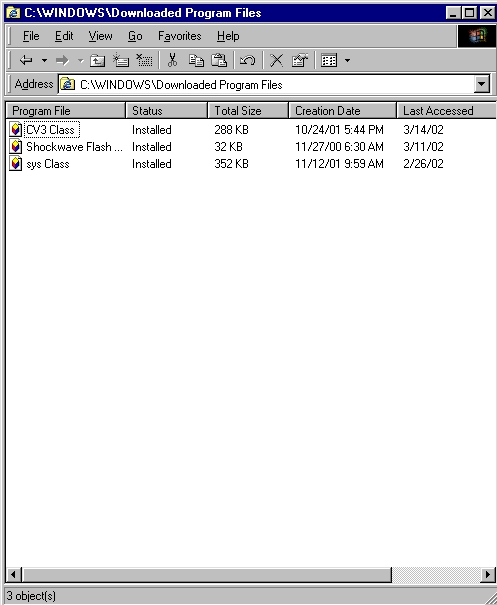Image resolution: width=497 pixels, height=605 pixels.
Task: Click the Views toolbar button
Action: click(x=329, y=60)
